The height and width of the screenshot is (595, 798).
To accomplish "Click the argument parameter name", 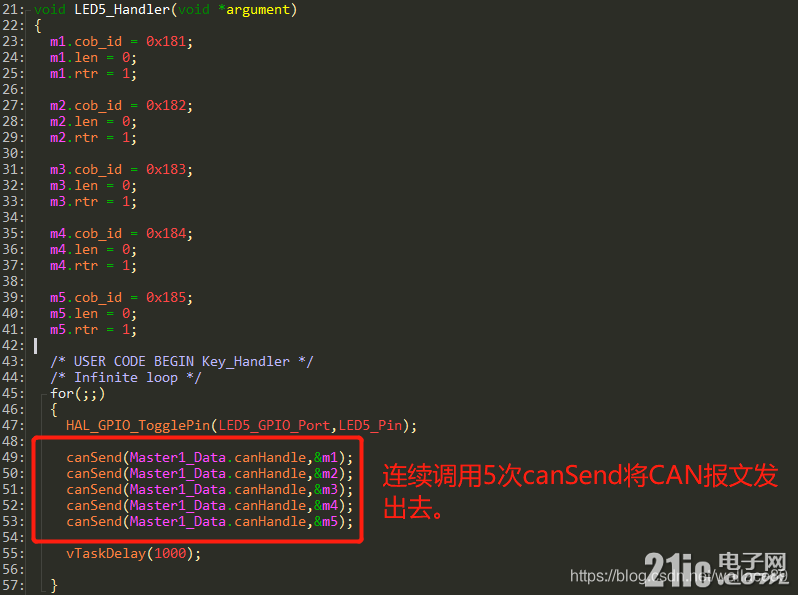I will 258,10.
